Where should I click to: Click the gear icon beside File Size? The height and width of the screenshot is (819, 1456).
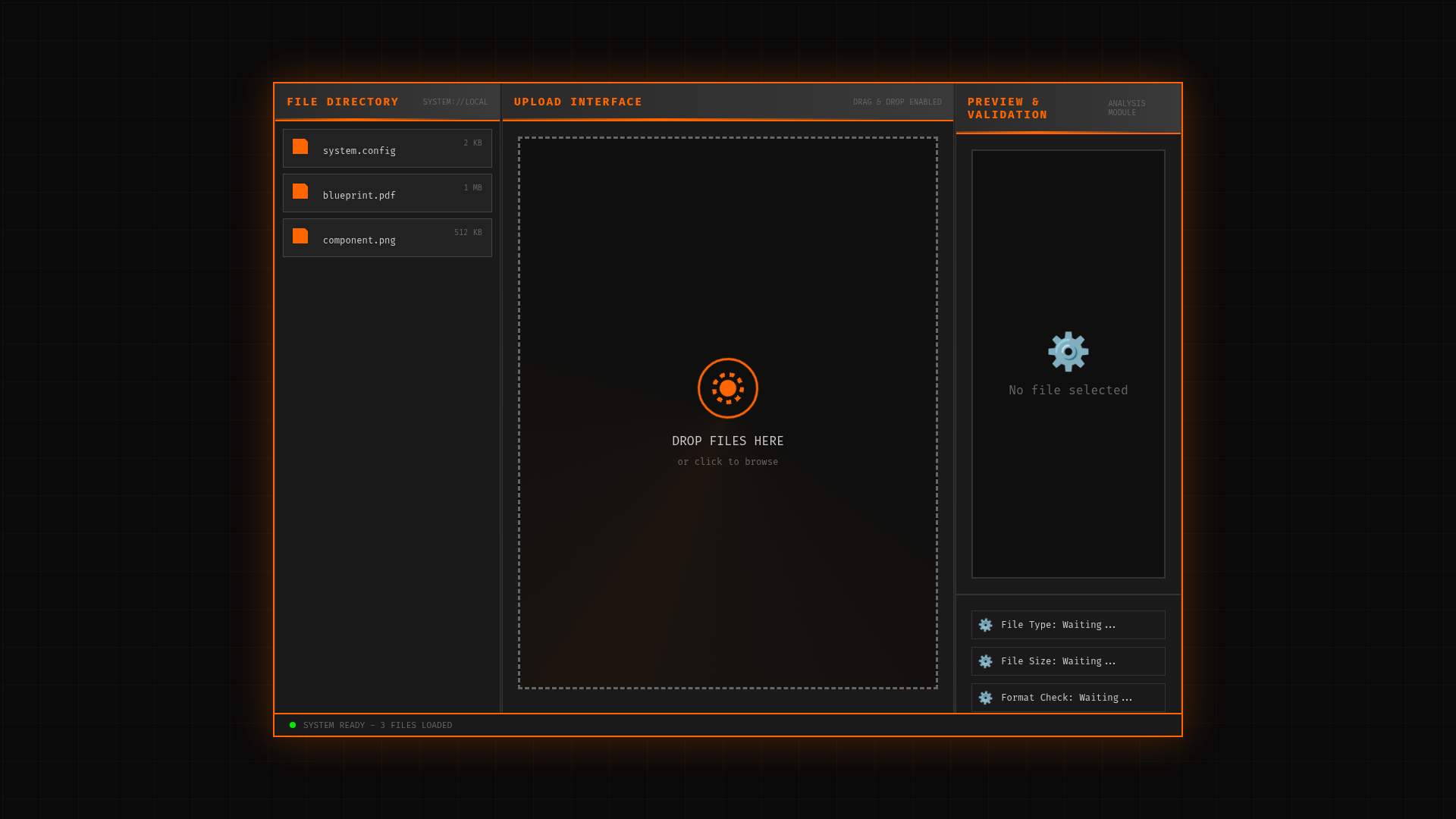coord(985,661)
